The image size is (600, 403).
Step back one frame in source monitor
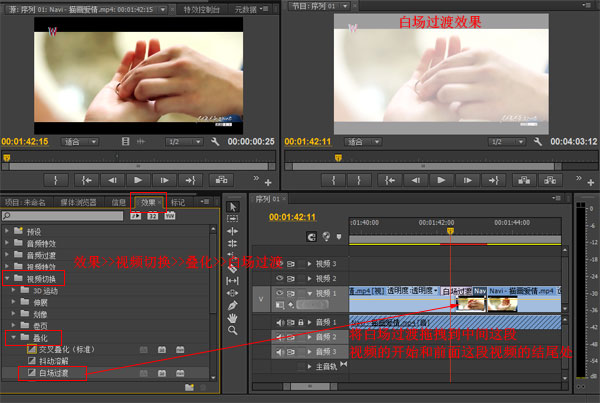coord(112,180)
